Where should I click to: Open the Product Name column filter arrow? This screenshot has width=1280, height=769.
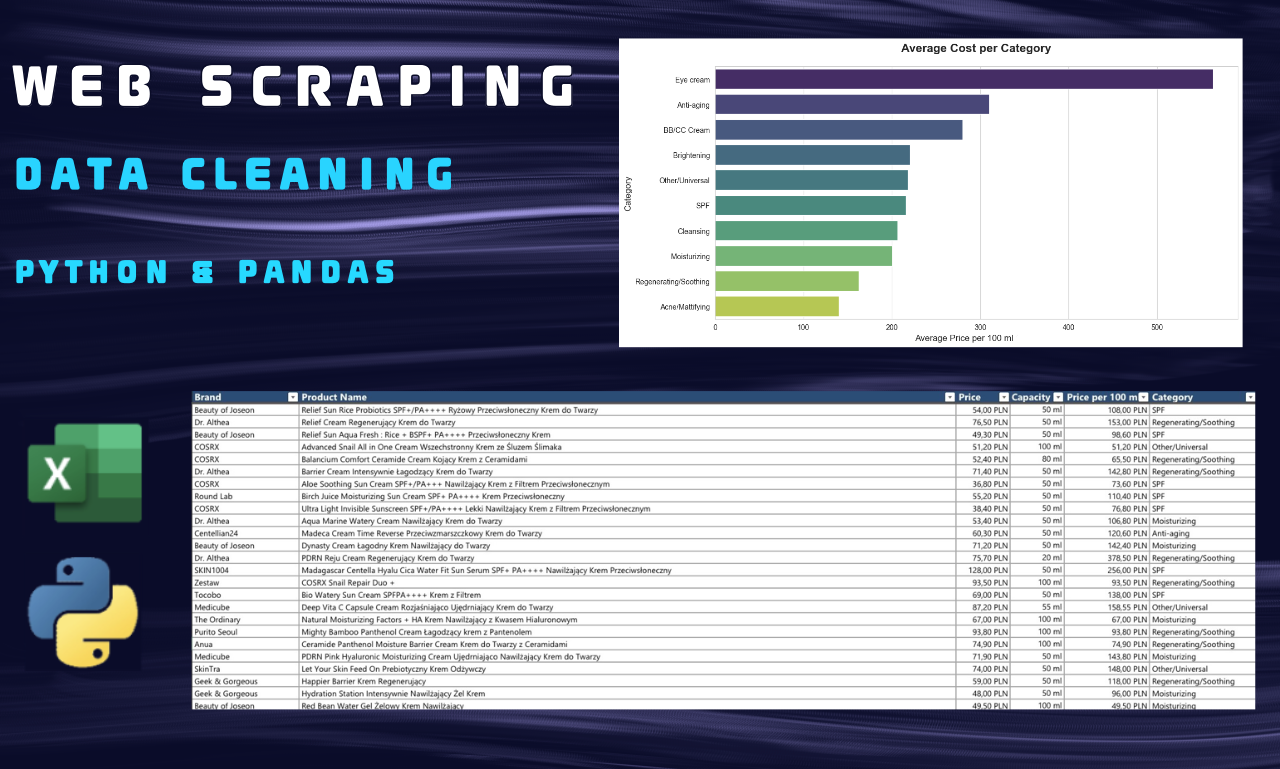[x=949, y=397]
